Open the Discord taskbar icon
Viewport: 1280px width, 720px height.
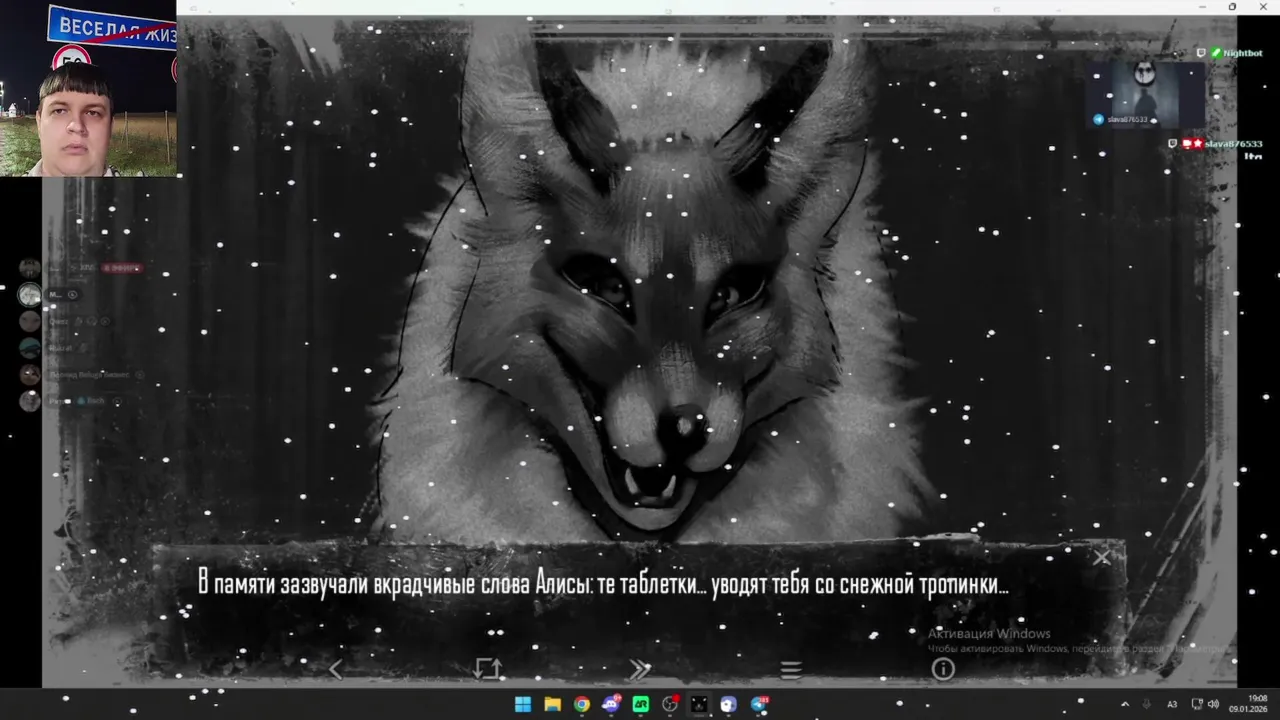click(611, 704)
